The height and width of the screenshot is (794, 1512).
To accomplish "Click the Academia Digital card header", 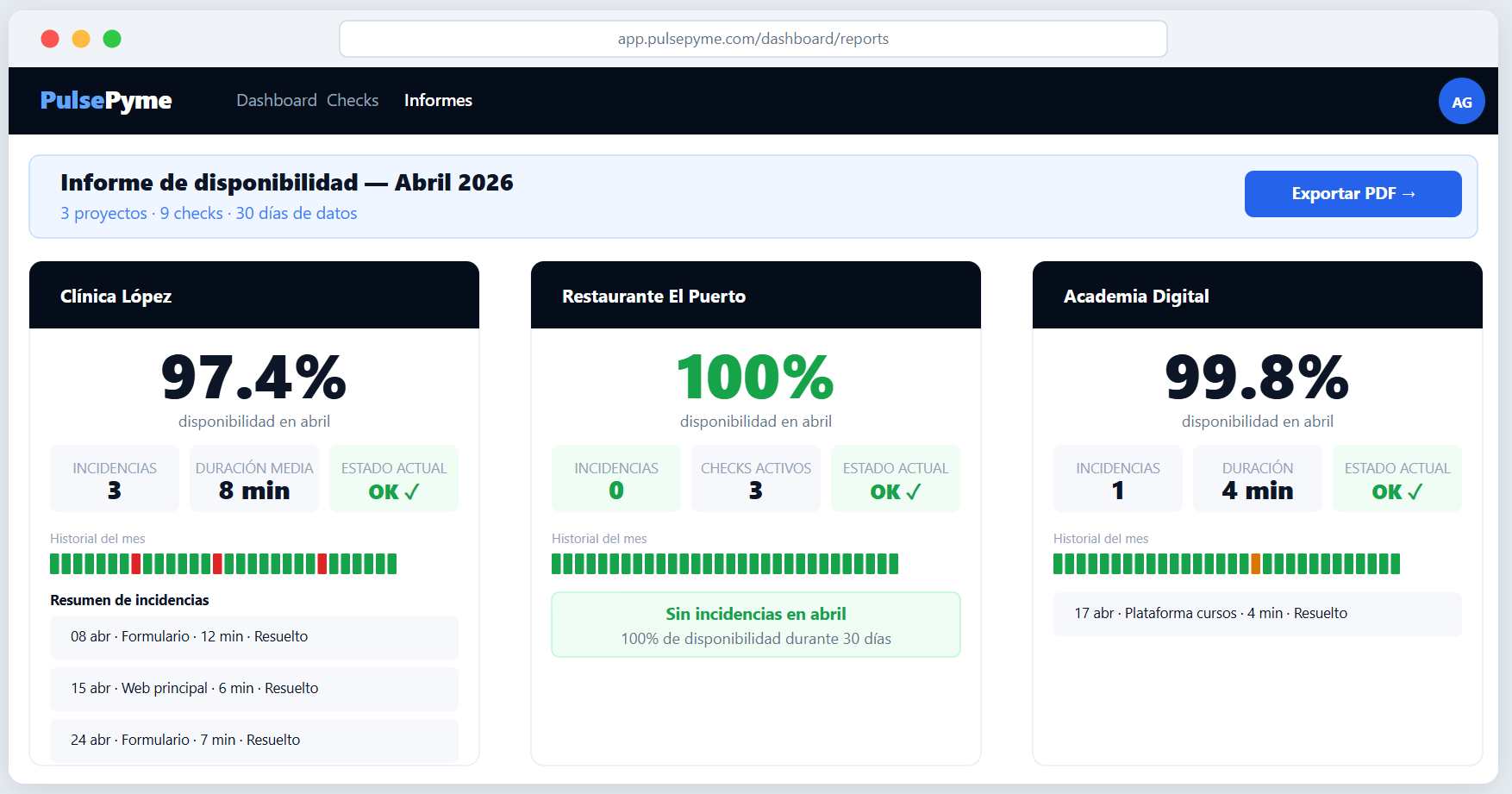I will click(1258, 296).
